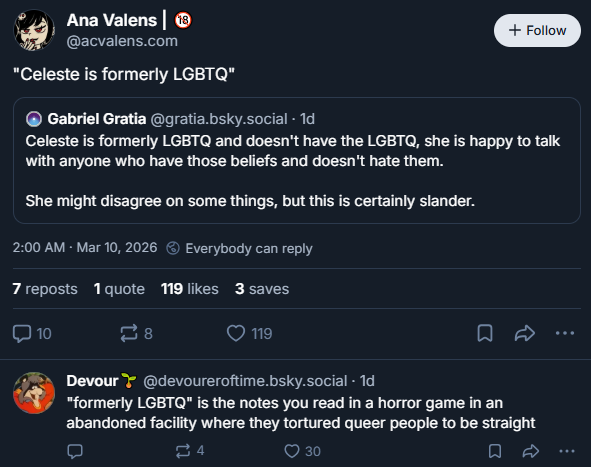
Task: Click the reply icon on Ana Valens' post
Action: coord(22,334)
